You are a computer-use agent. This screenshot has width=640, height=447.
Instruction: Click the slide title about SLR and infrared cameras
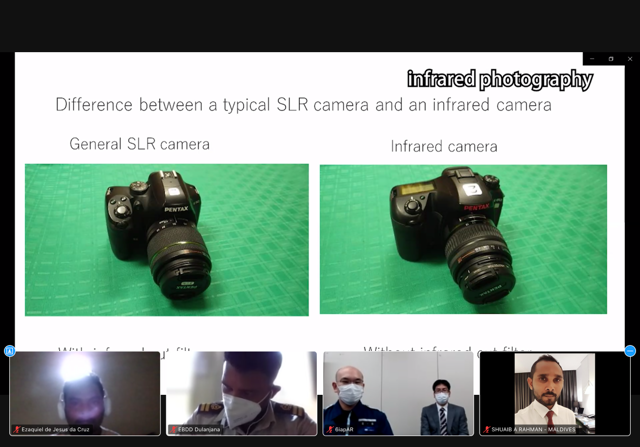[x=303, y=104]
